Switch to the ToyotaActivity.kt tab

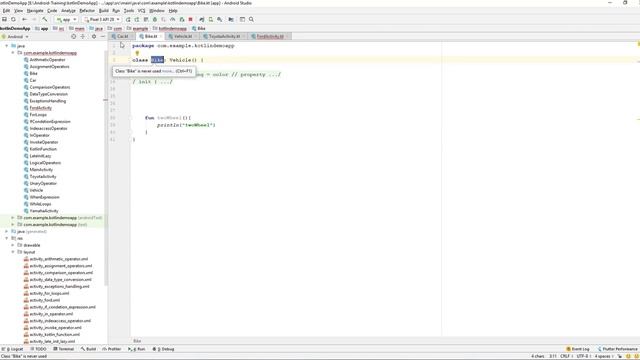[x=224, y=36]
